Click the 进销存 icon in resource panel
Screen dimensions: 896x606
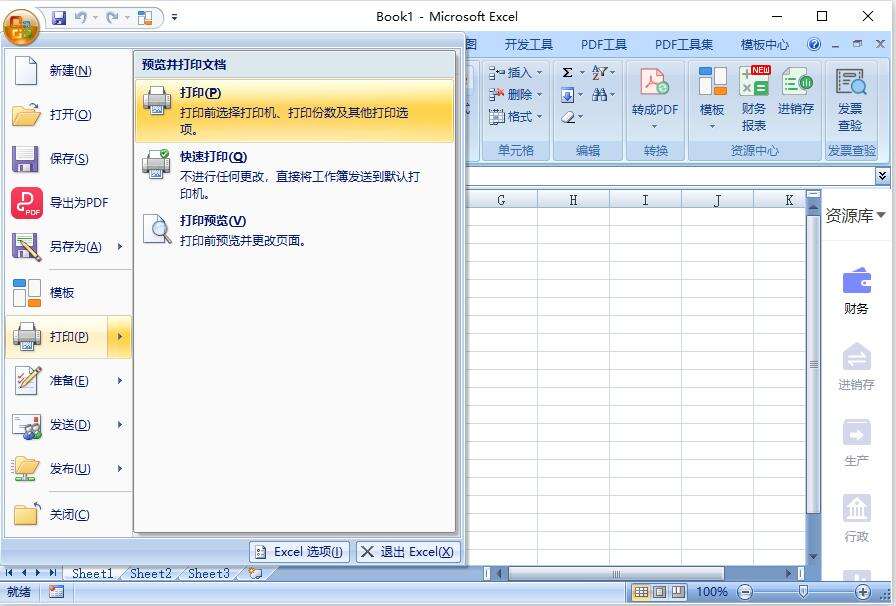[x=856, y=366]
